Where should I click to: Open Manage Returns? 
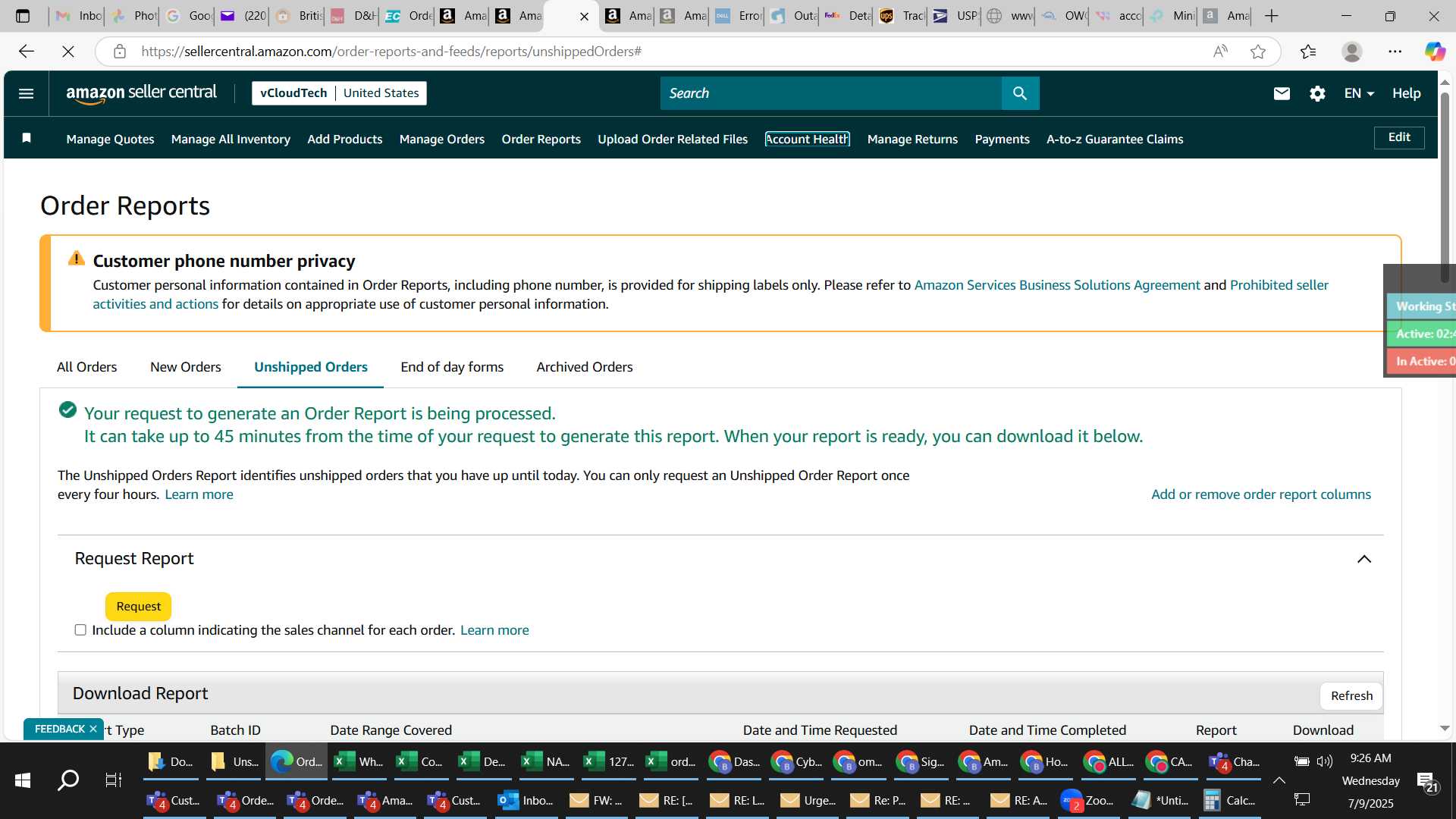(x=912, y=139)
